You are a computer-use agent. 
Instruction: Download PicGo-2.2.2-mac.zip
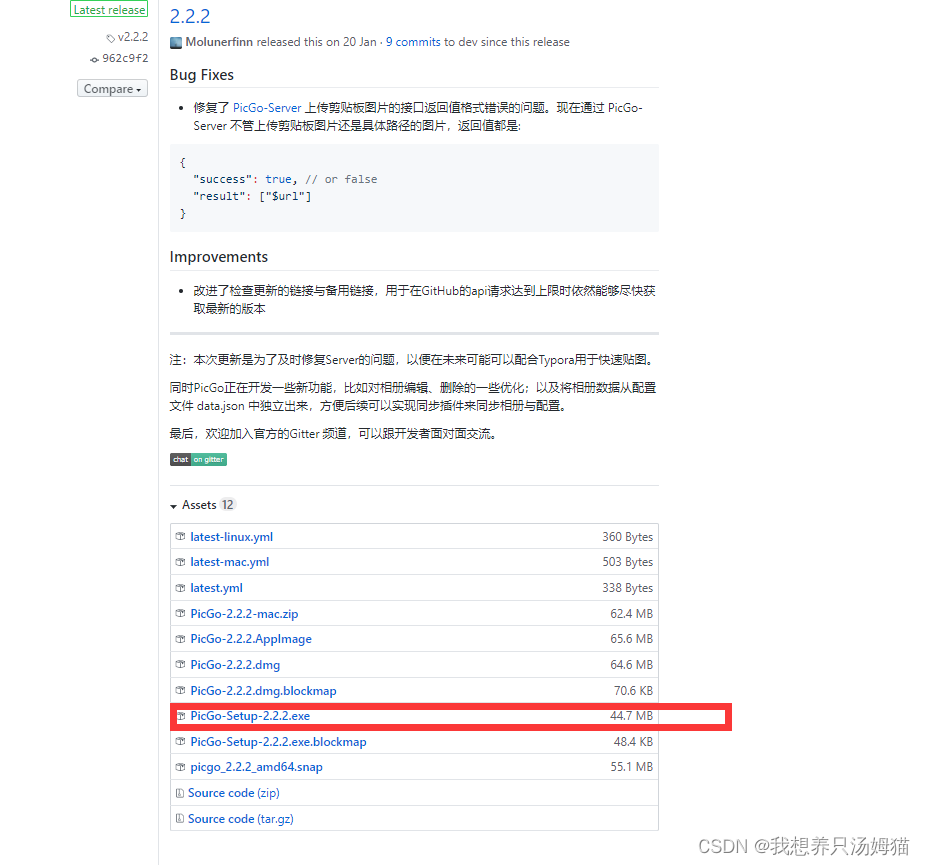[x=244, y=614]
